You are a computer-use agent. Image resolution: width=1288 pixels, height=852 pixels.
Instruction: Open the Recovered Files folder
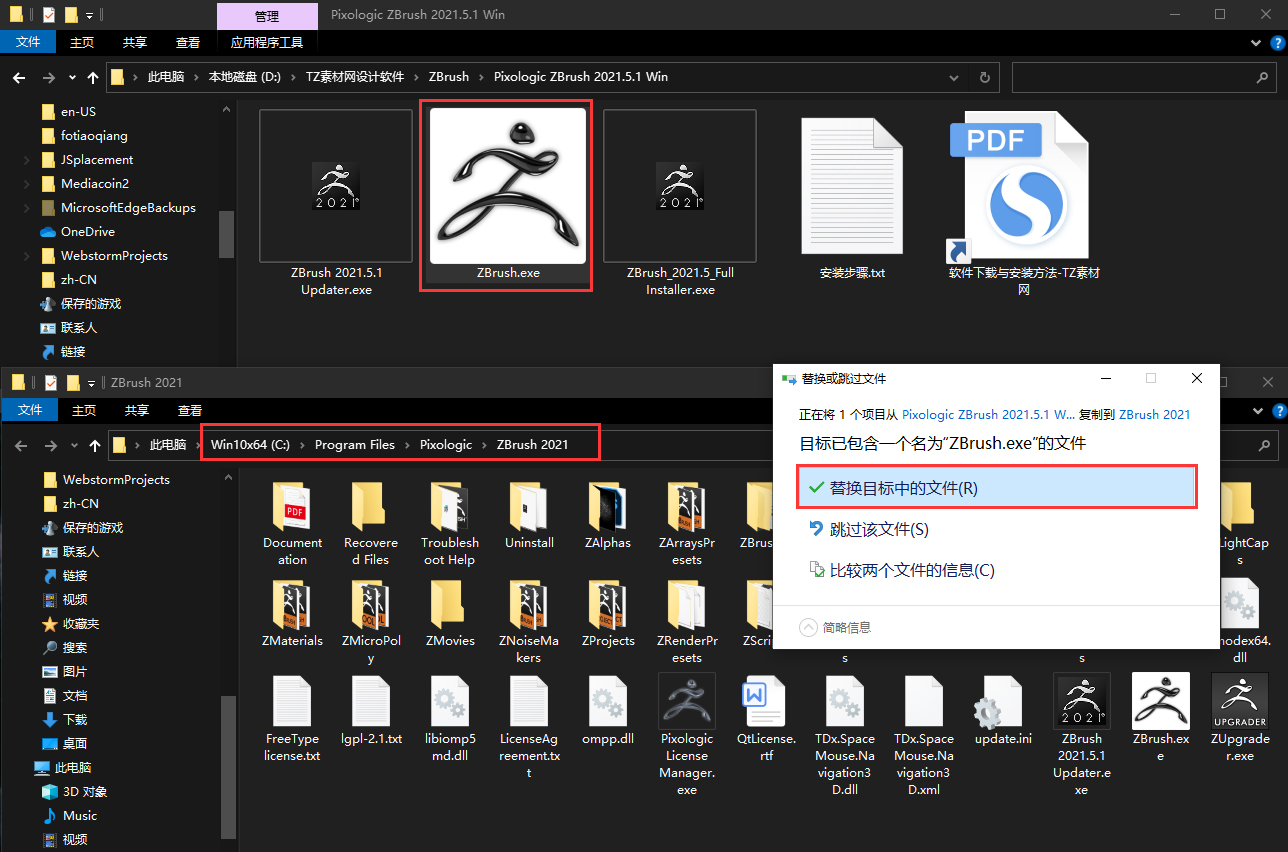(x=371, y=523)
